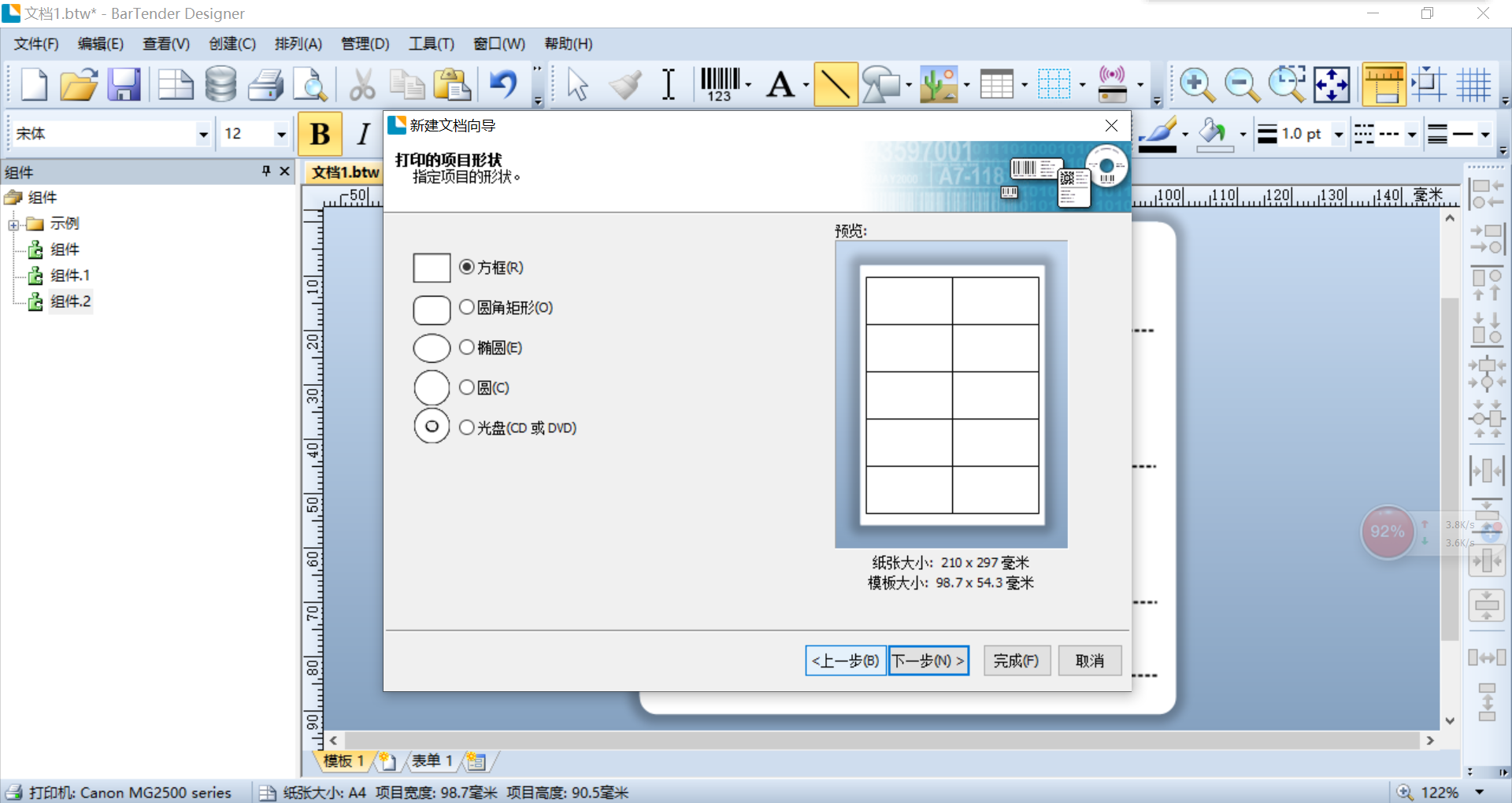Screen dimensions: 1512x803
Task: Open a file using the folder icon
Action: click(79, 84)
